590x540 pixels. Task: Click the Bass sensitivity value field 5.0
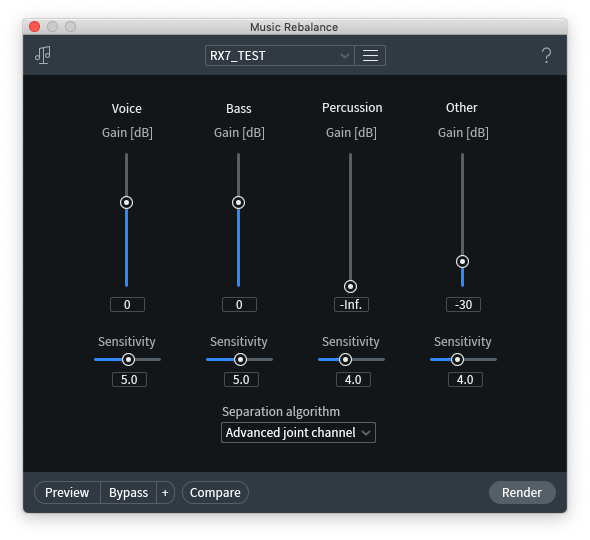241,379
